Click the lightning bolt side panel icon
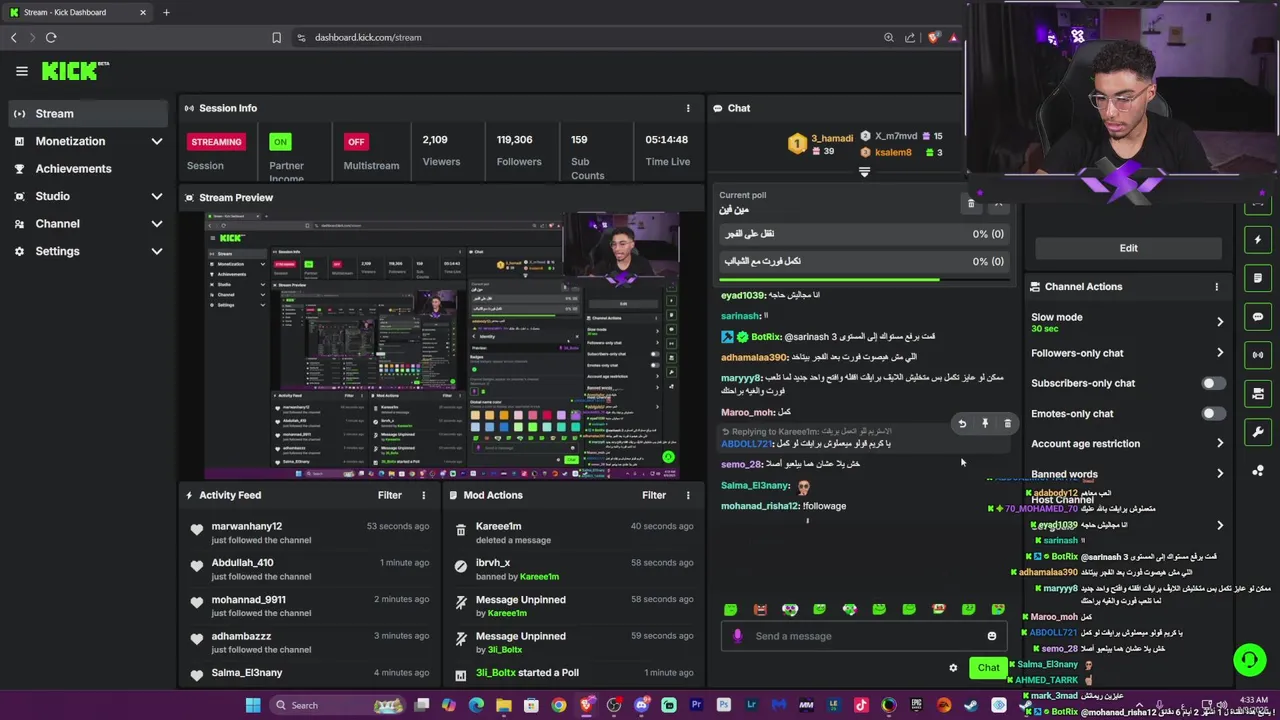 point(1258,240)
